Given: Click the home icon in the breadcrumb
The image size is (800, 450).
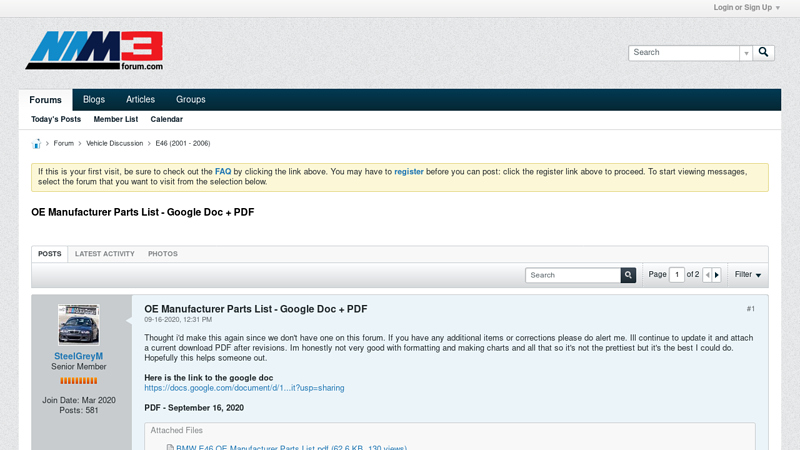Looking at the screenshot, I should 36,144.
